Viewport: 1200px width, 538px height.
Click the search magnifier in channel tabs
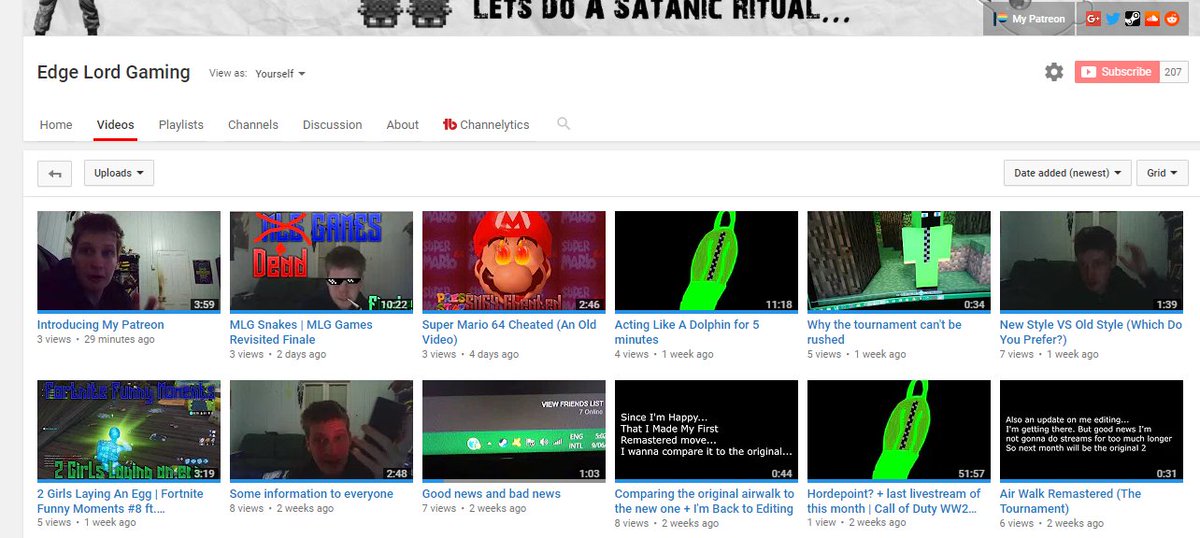point(564,124)
